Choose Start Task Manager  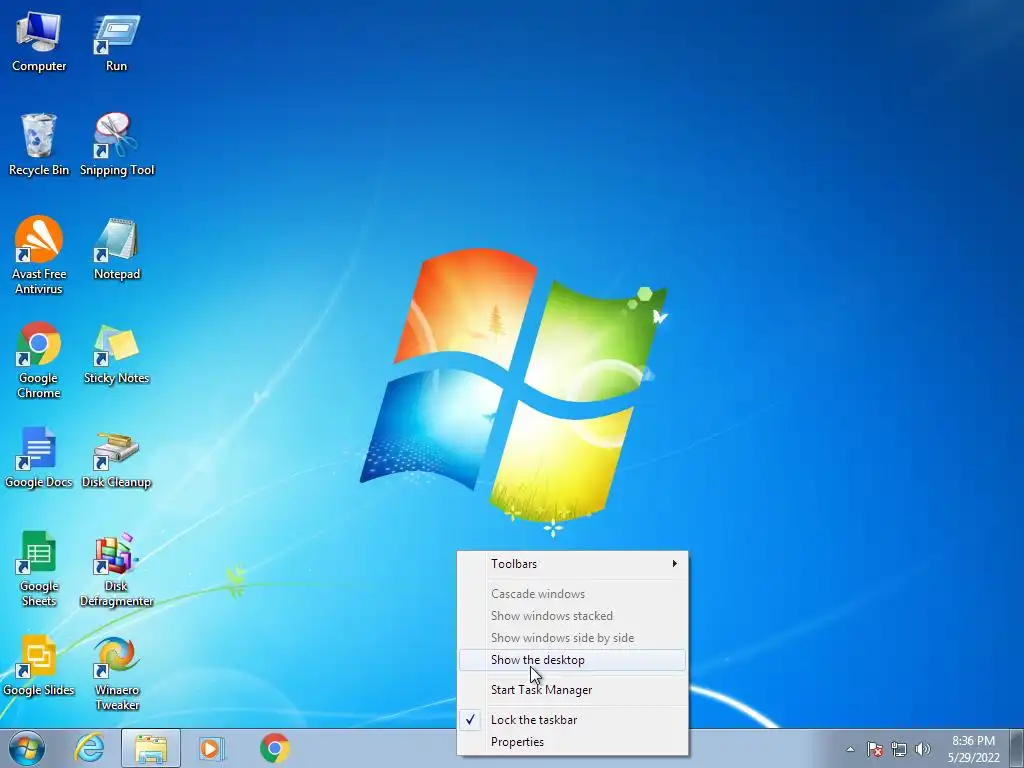(x=573, y=690)
